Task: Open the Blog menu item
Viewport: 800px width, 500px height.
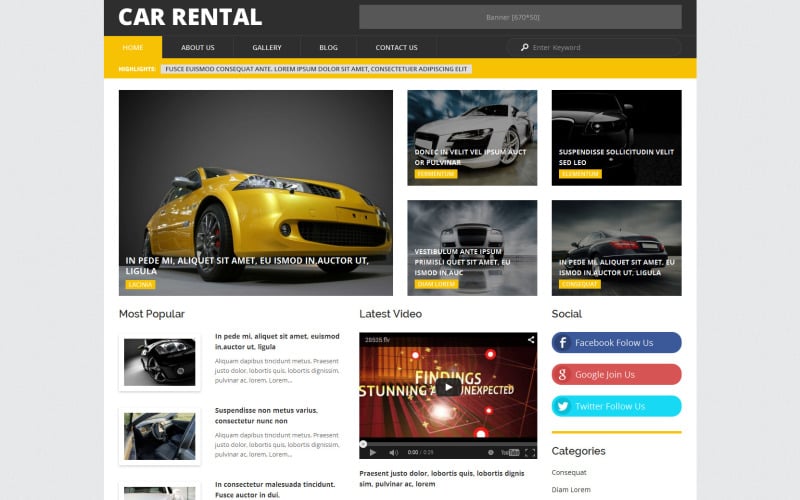Action: click(329, 47)
